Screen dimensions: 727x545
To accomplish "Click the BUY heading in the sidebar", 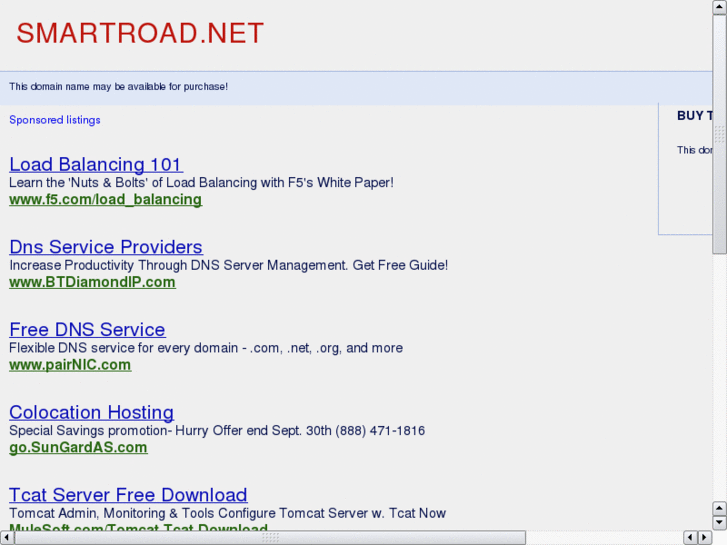I will [x=695, y=115].
